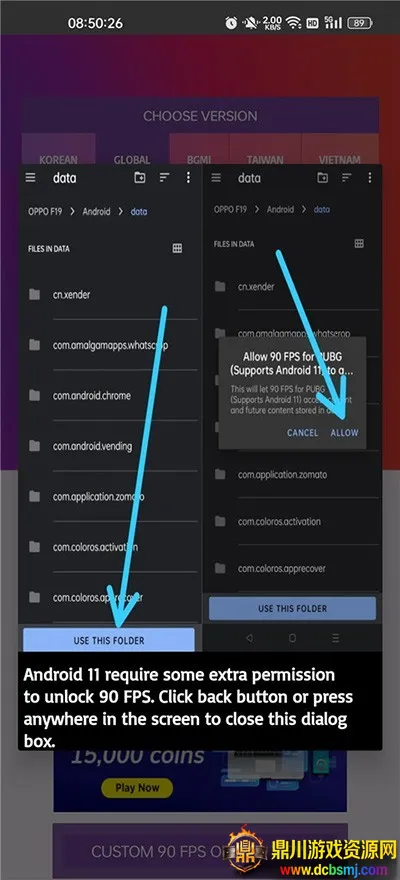Toggle grid view icon in right panel

[x=359, y=244]
